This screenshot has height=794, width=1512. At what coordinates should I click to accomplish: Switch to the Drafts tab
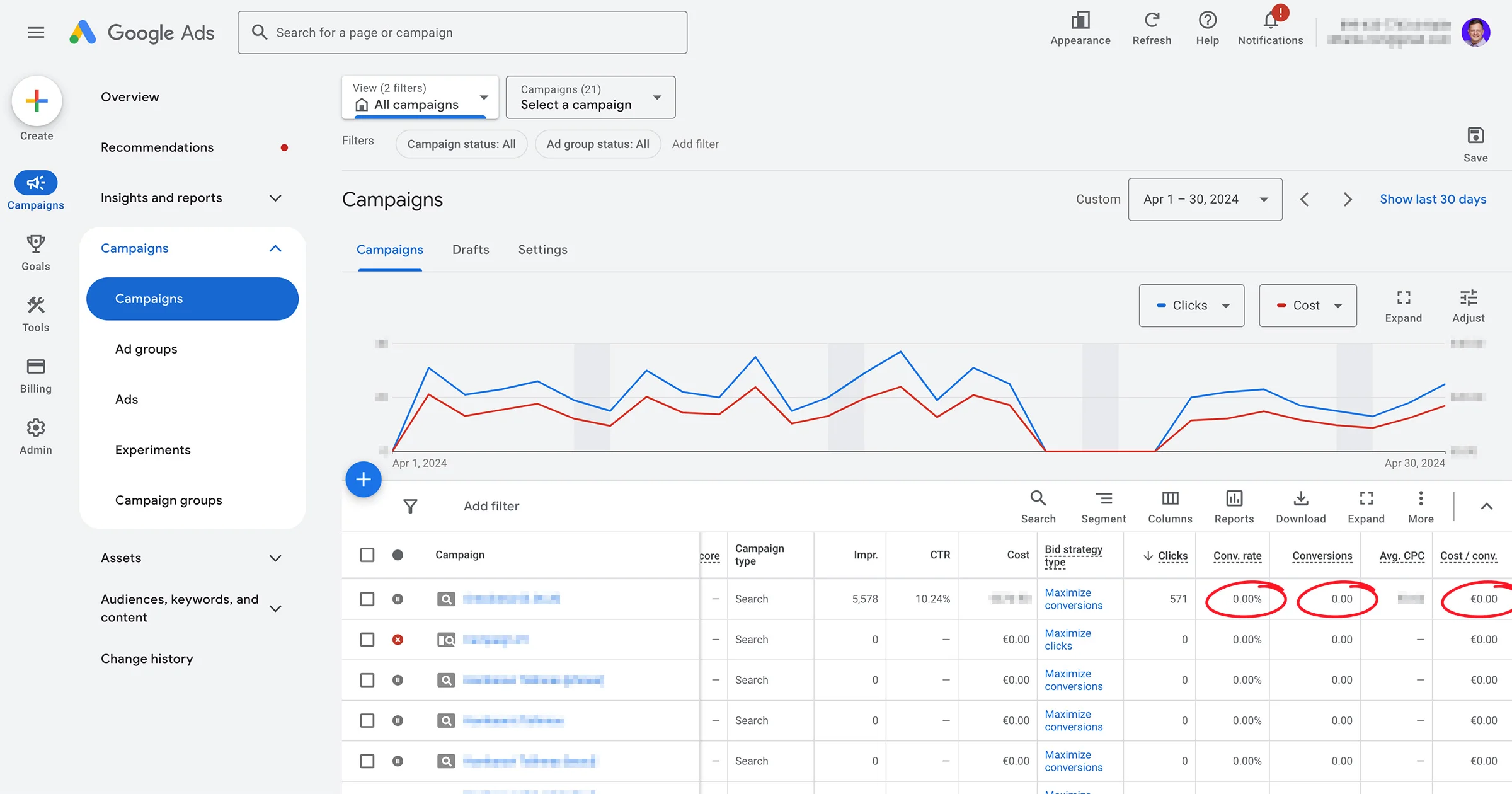tap(471, 250)
